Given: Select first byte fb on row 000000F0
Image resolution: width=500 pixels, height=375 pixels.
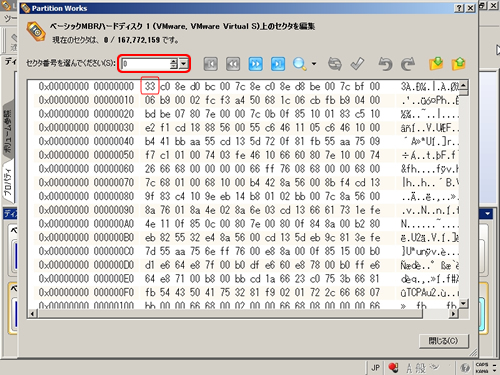Looking at the screenshot, I should (x=150, y=292).
